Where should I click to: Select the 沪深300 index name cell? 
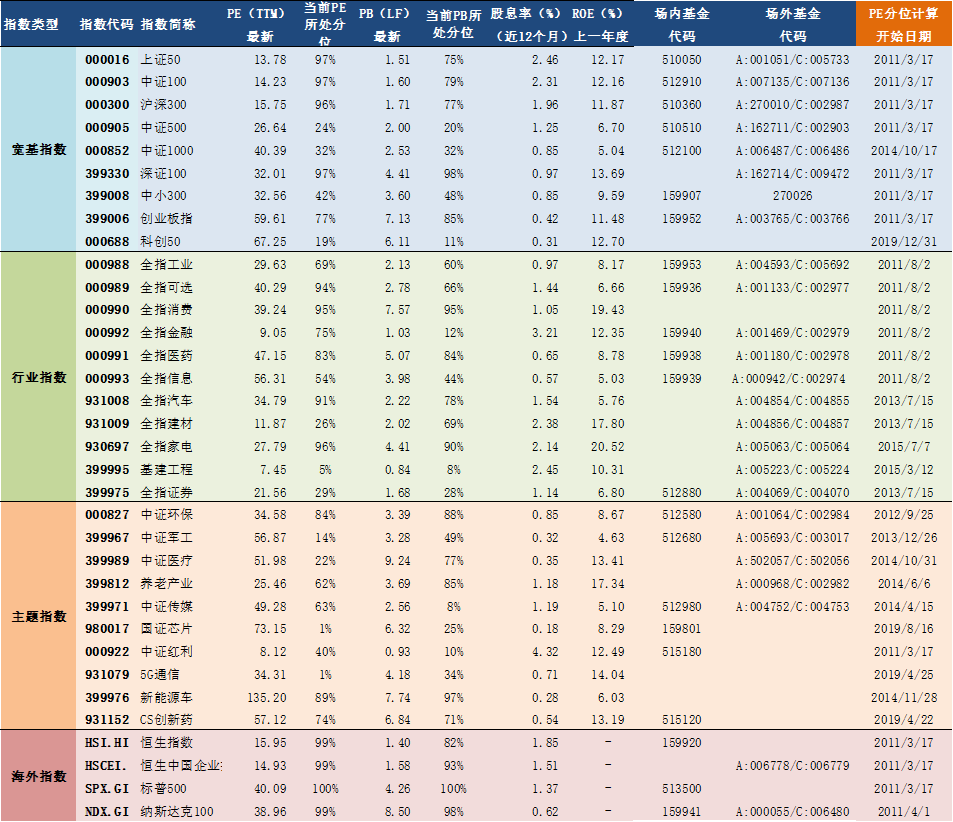(163, 105)
